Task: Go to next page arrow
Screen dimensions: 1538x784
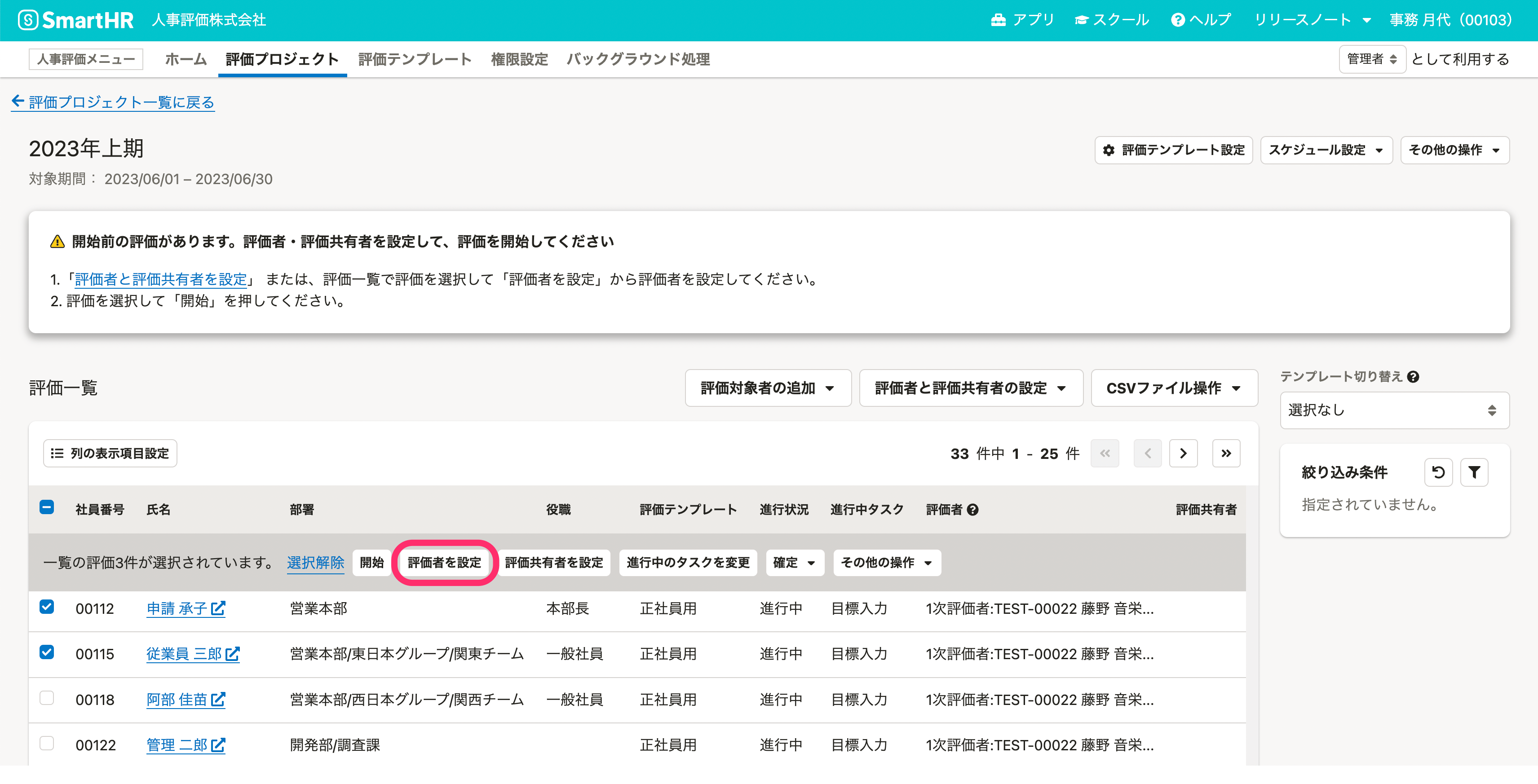Action: coord(1183,454)
